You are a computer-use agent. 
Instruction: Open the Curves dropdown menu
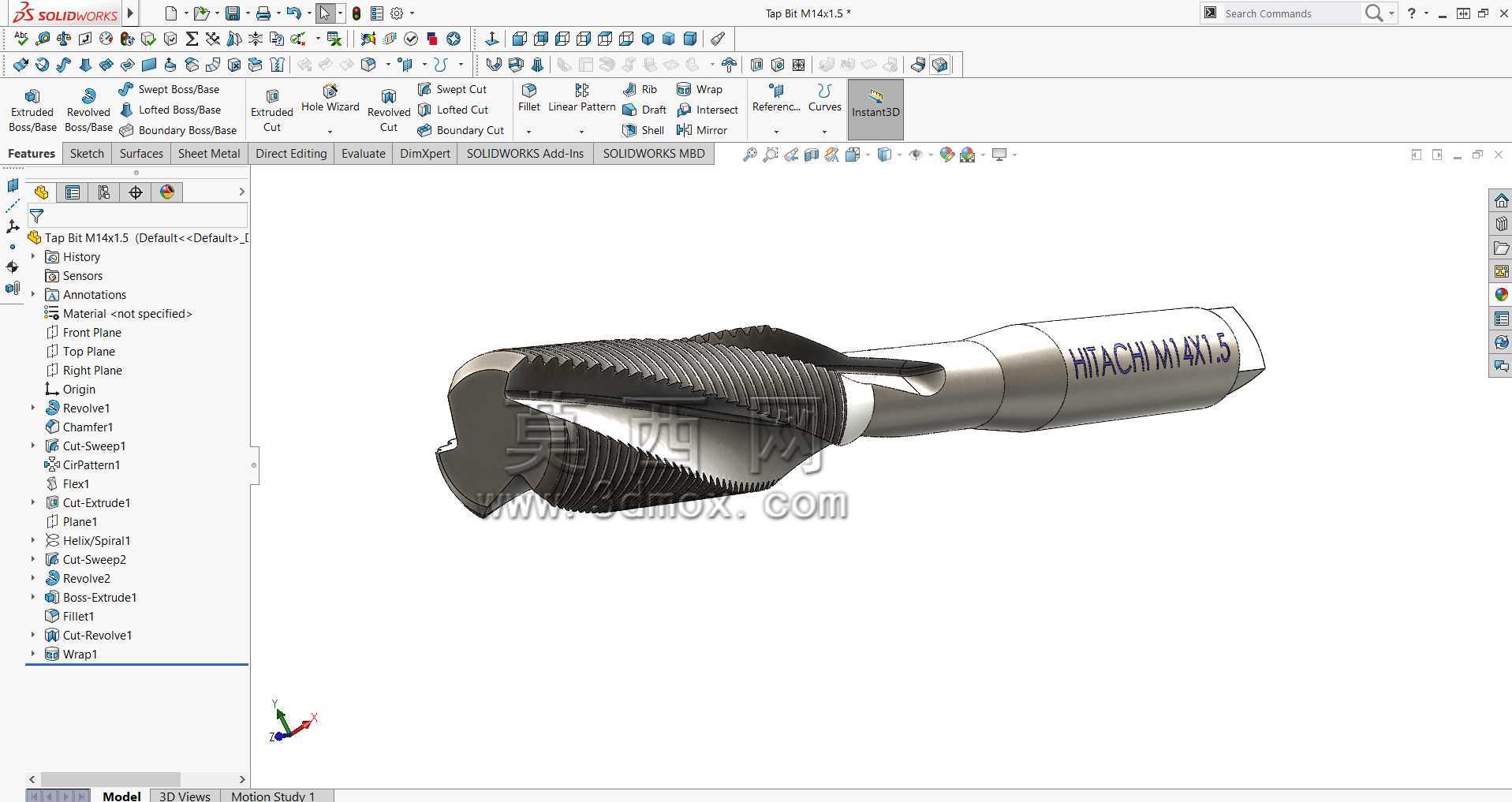(824, 131)
